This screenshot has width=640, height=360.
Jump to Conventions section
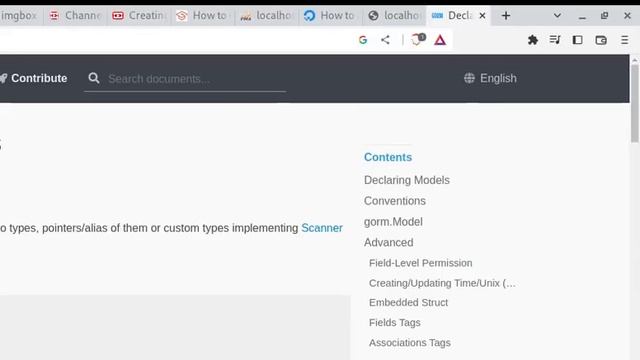point(395,201)
